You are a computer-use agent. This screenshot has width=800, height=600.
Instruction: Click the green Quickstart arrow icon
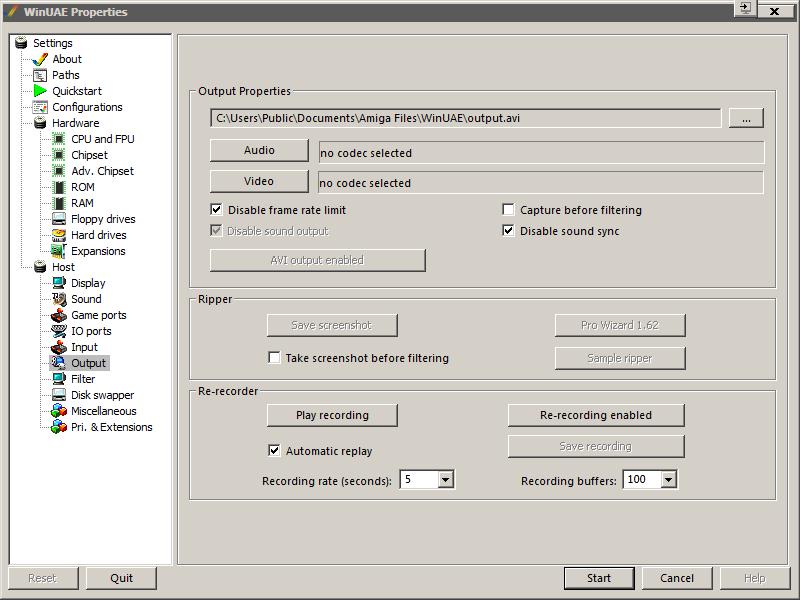point(40,91)
